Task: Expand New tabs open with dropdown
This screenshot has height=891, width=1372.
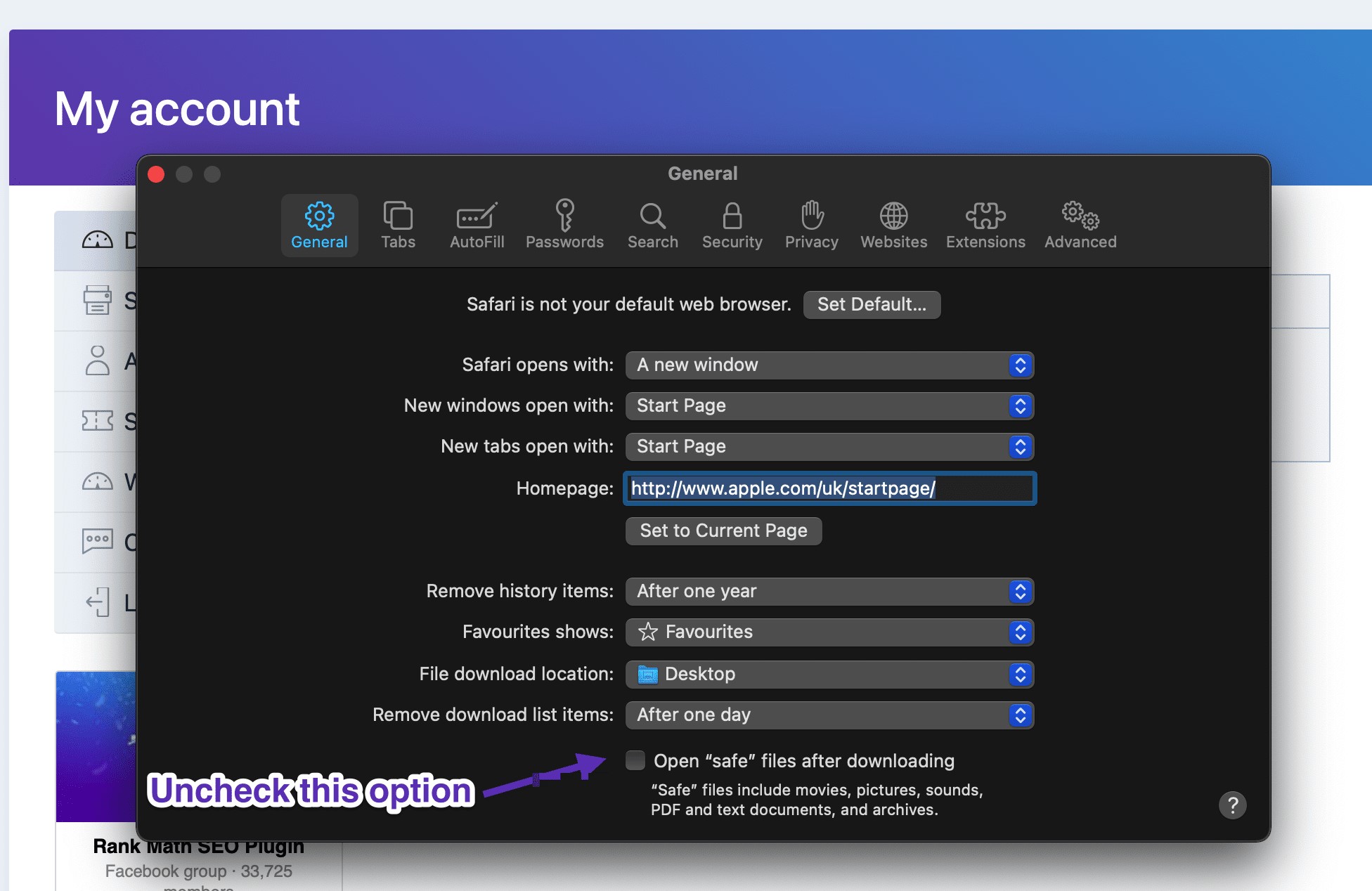Action: 829,446
